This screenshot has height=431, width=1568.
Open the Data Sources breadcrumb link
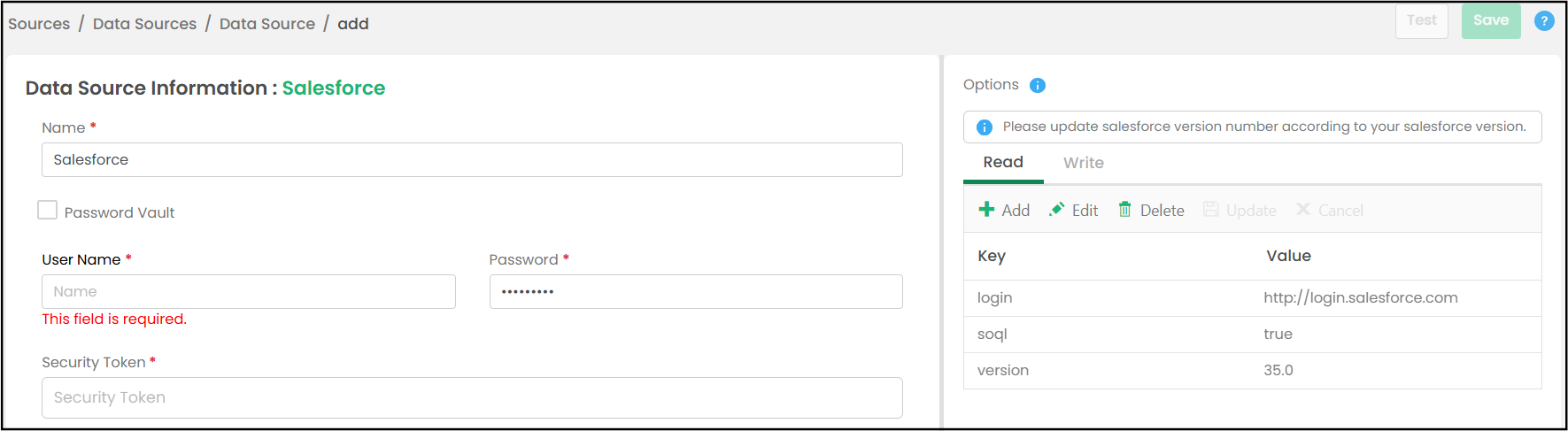click(x=144, y=24)
